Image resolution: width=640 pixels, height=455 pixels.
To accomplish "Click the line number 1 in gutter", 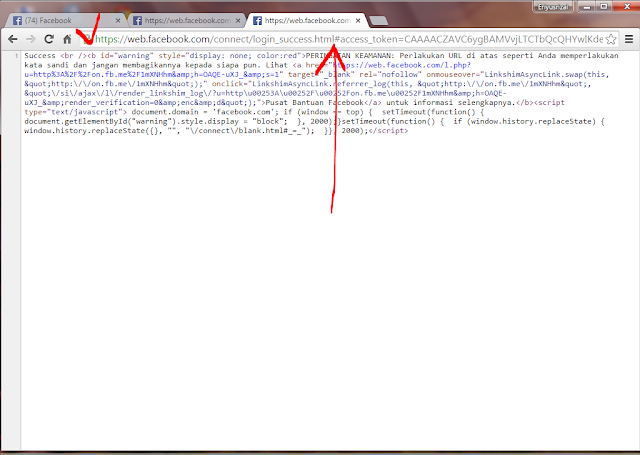I will pos(16,56).
